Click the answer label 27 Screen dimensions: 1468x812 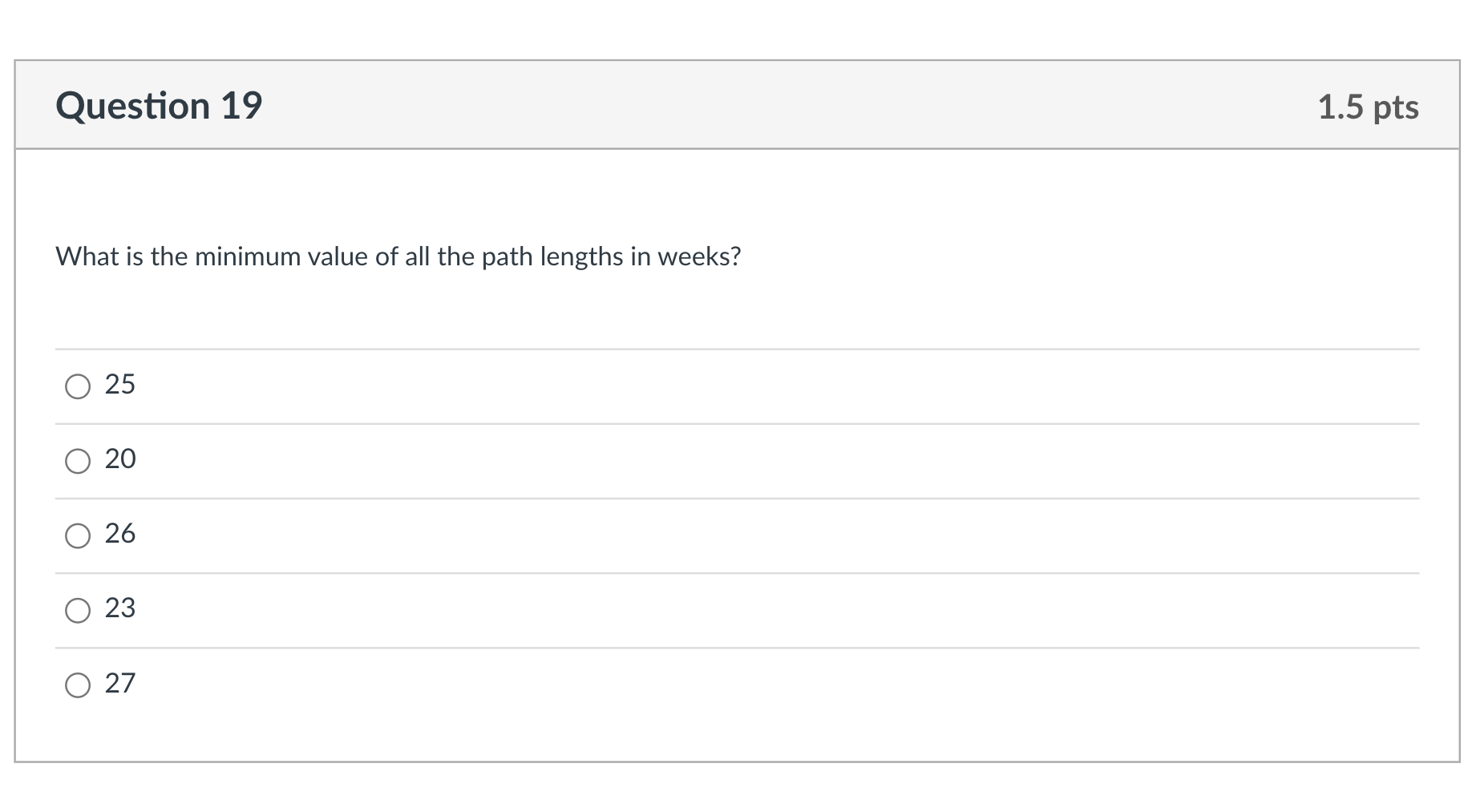click(120, 684)
